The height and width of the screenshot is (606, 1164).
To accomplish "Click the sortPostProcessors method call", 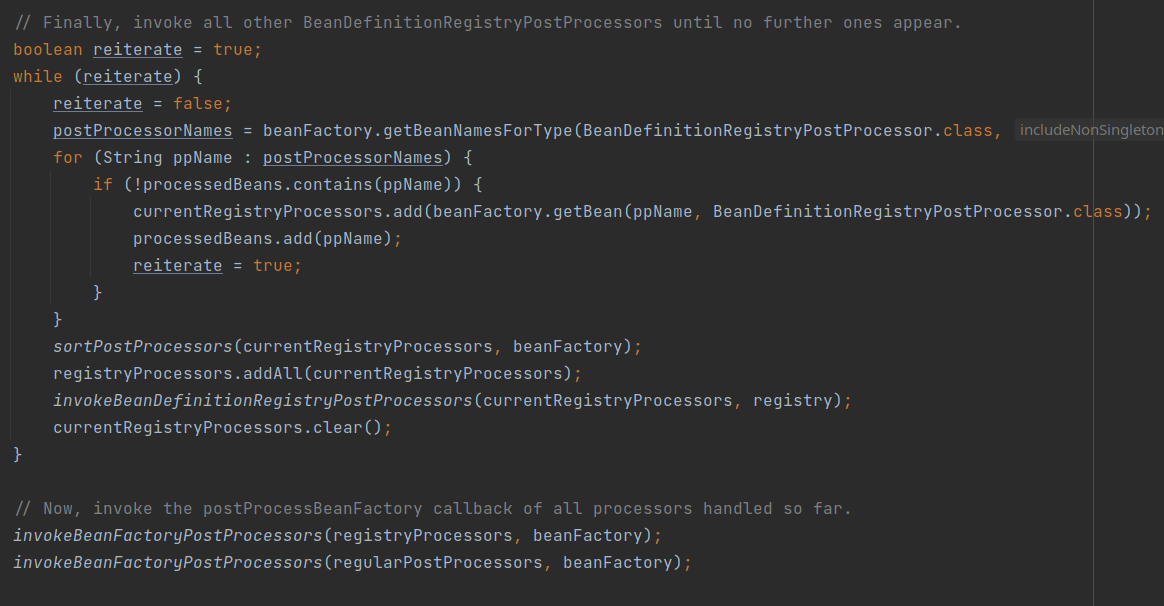I will [143, 347].
